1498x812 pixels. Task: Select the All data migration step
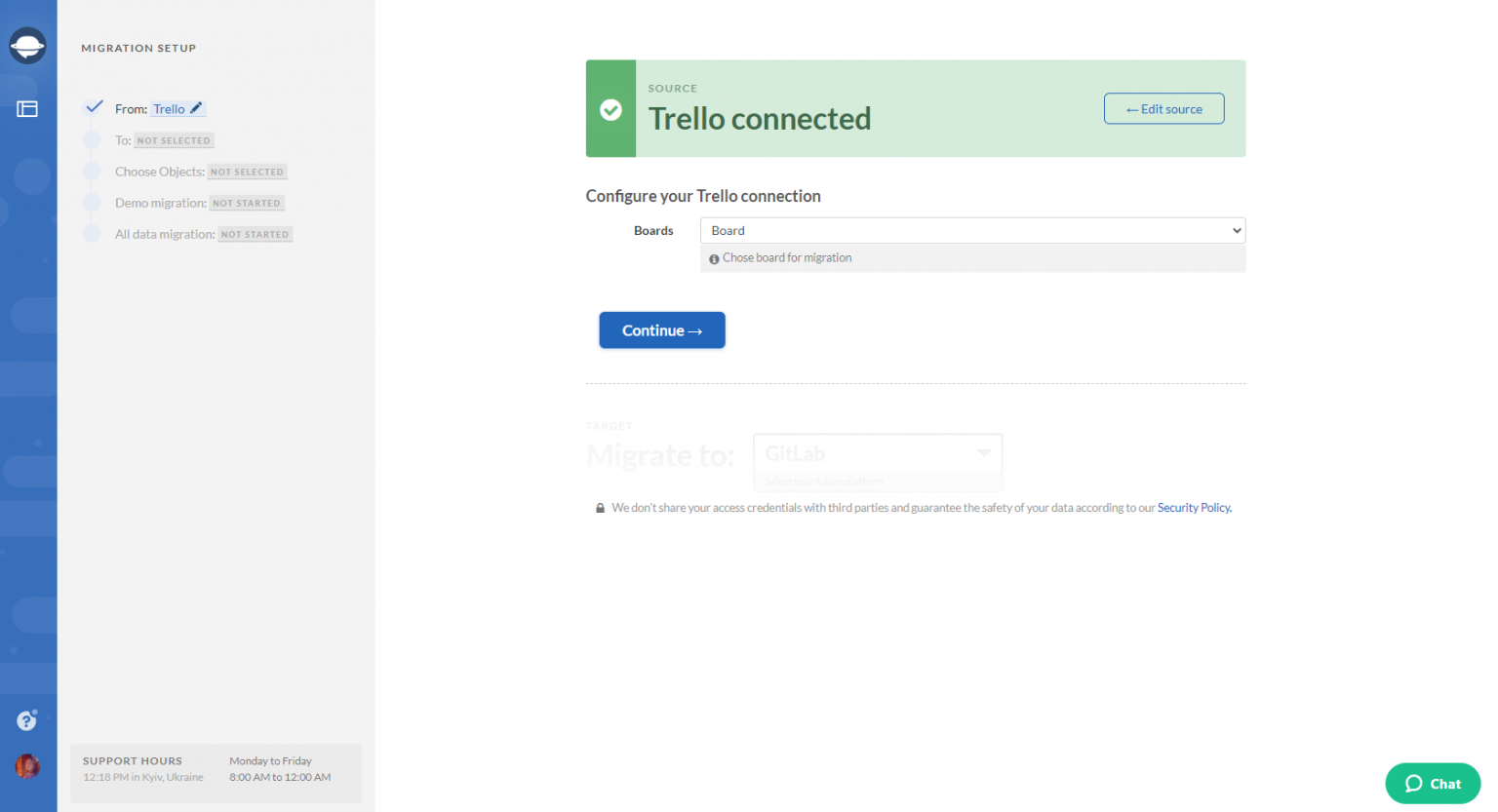click(x=203, y=234)
